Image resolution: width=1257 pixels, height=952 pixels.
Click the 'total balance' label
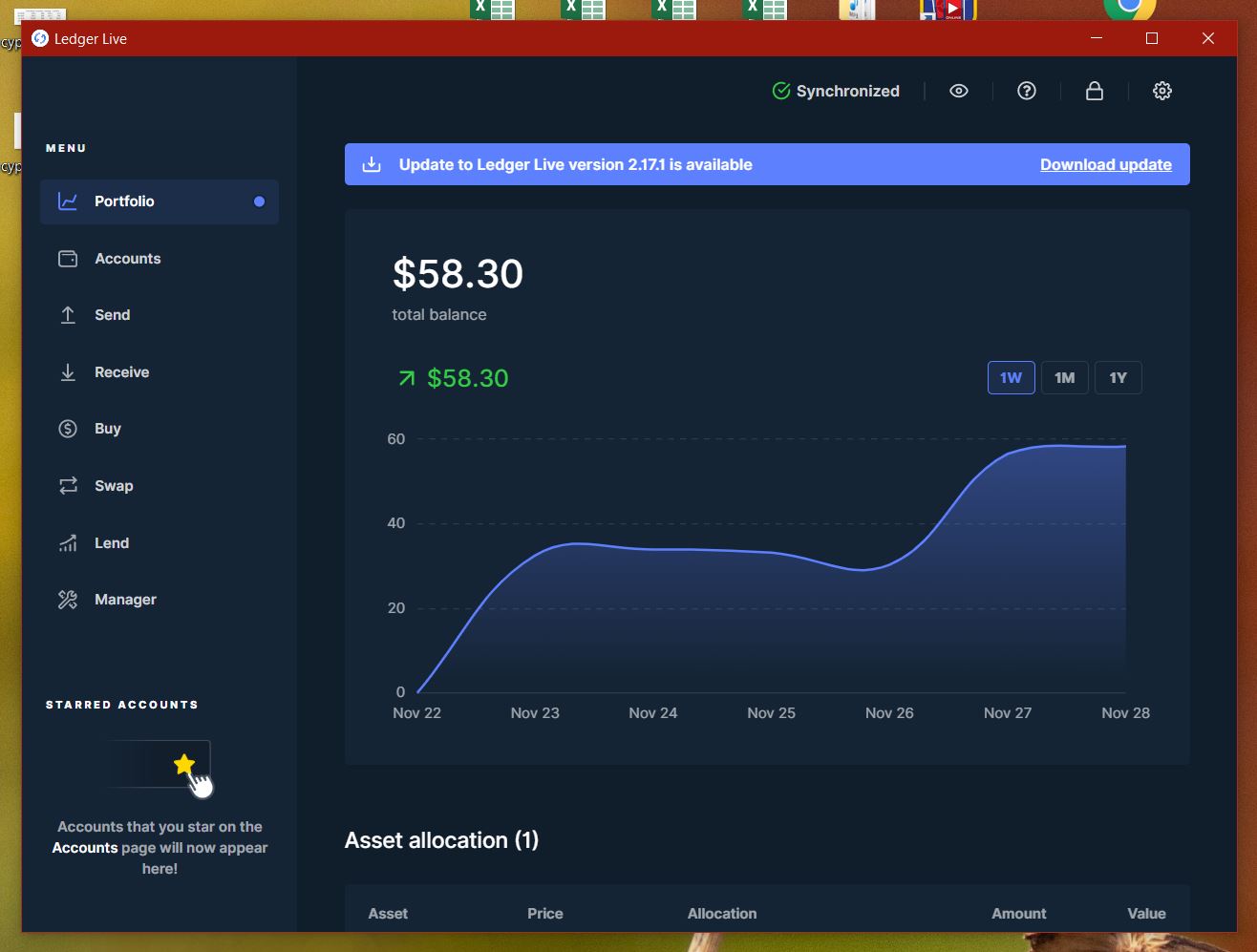point(439,315)
